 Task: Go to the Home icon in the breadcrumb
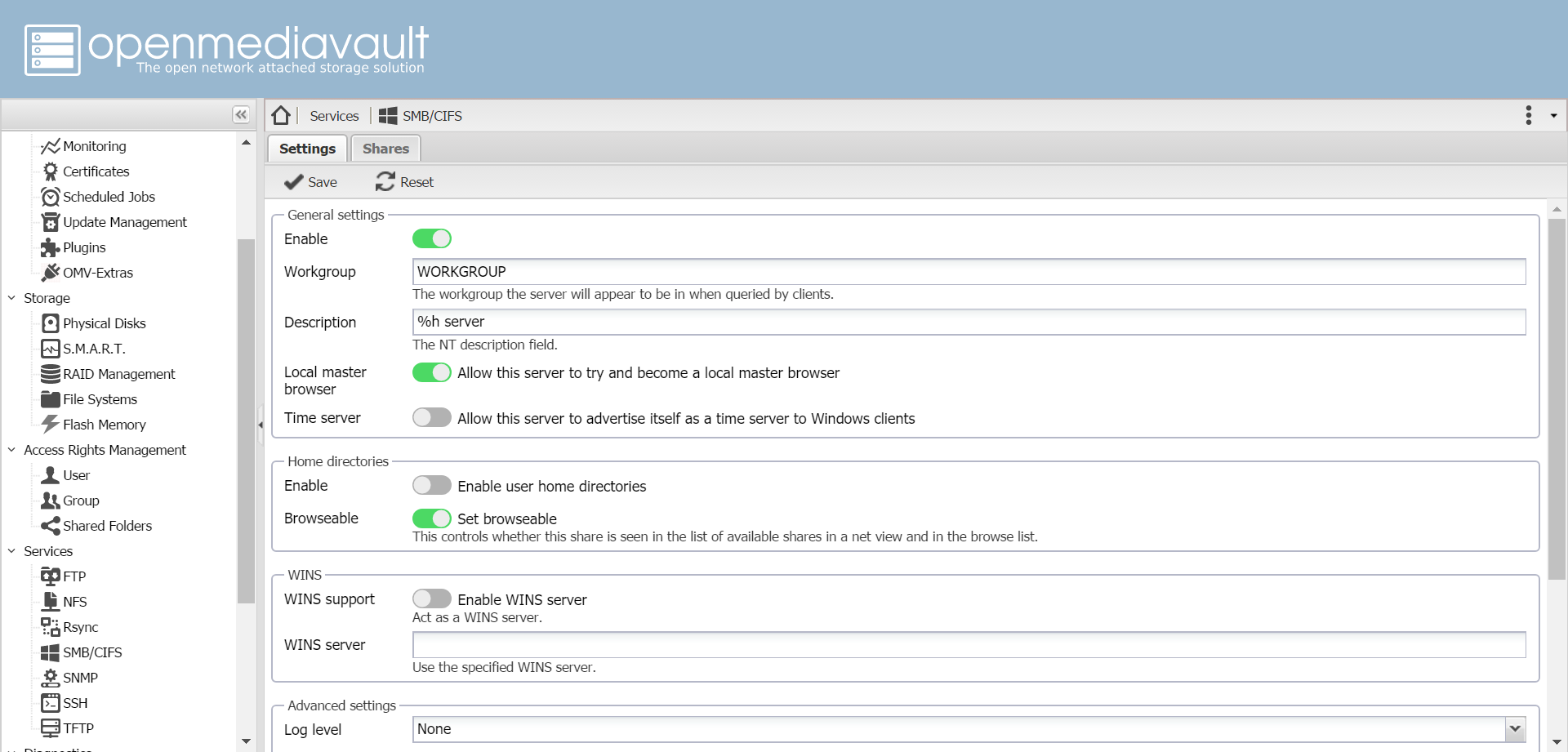(x=281, y=115)
